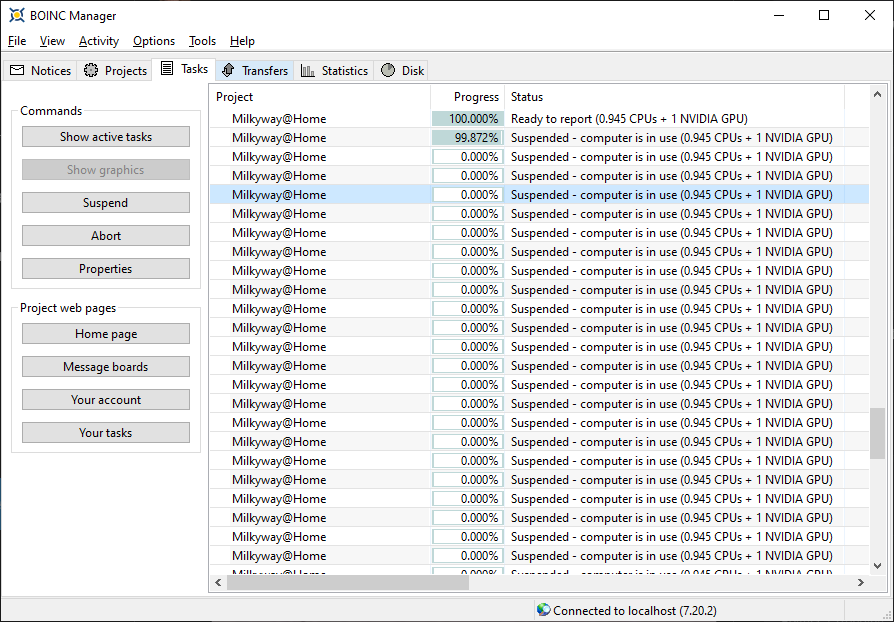Sort by the Status column header
894x622 pixels.
(674, 97)
